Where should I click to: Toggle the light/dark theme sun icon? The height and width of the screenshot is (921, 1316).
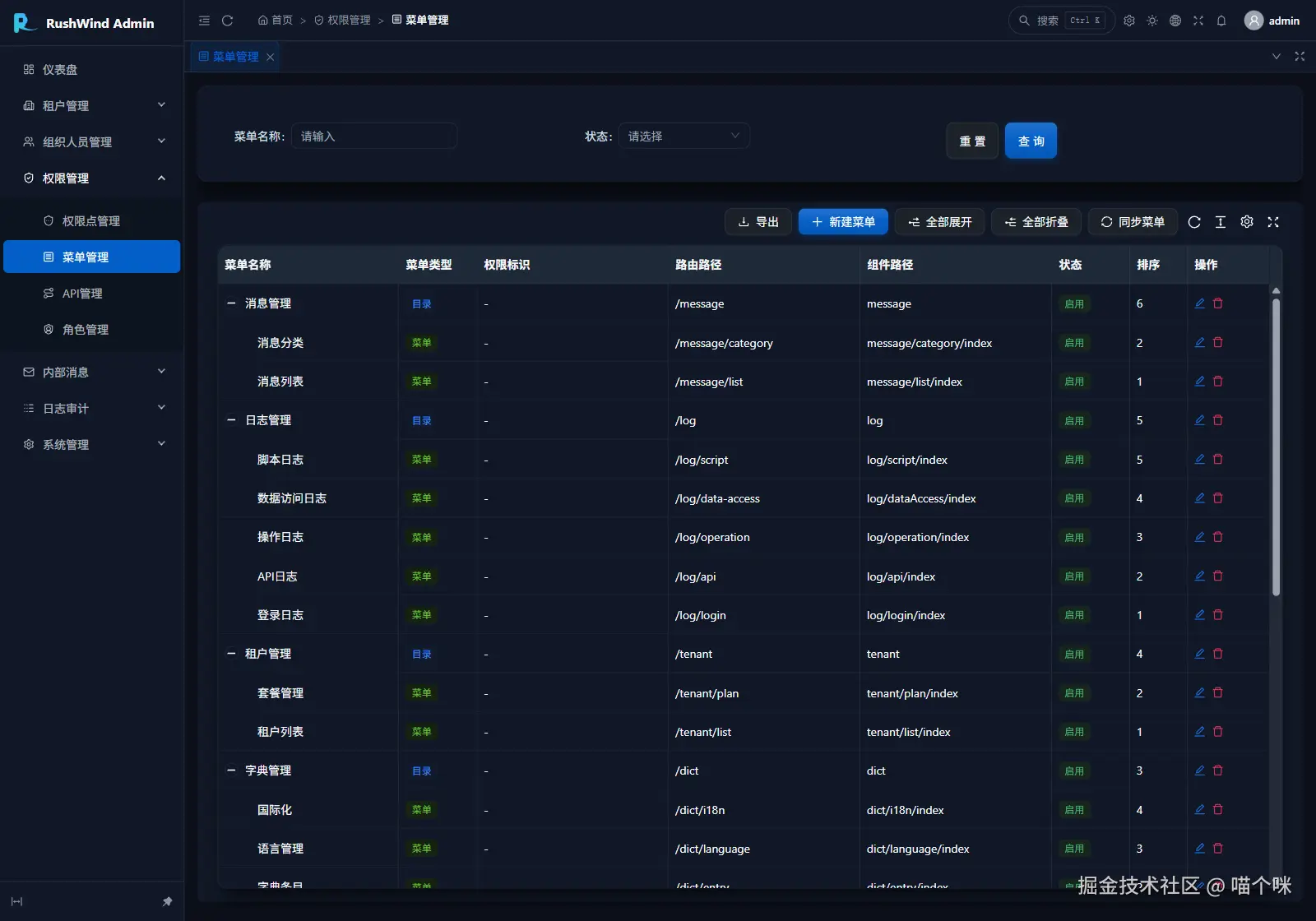click(x=1152, y=21)
